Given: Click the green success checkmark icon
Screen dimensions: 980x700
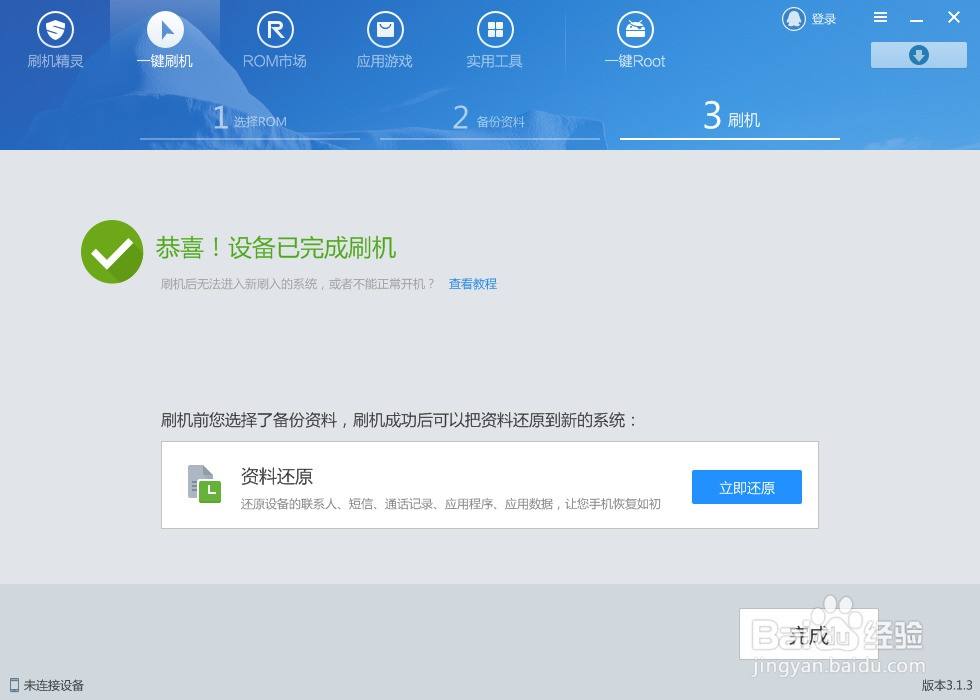Looking at the screenshot, I should click(112, 252).
